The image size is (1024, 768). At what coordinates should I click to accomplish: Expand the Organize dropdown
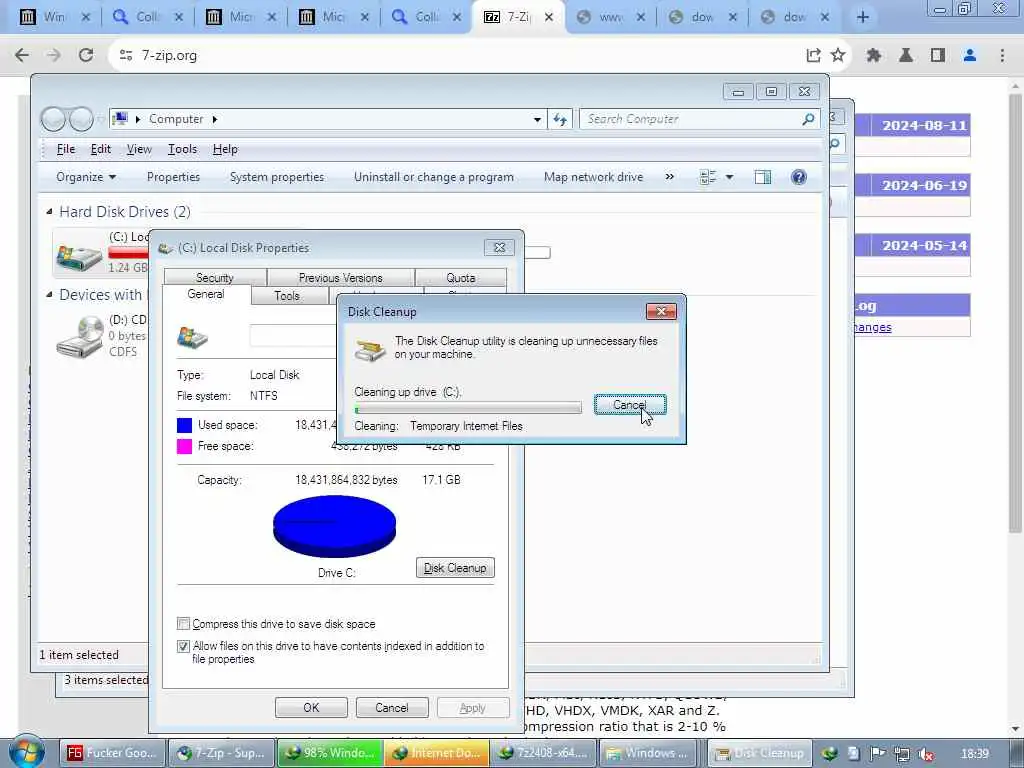click(86, 177)
